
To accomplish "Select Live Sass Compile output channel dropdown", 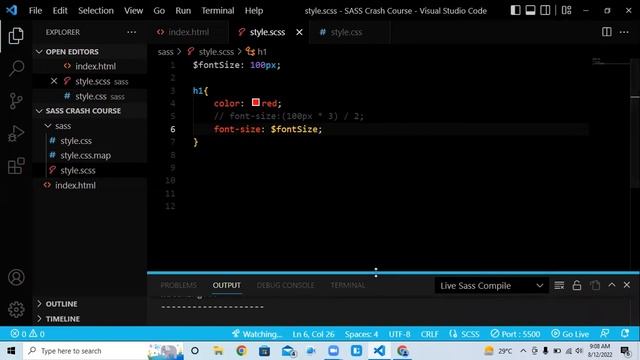I will pos(491,286).
